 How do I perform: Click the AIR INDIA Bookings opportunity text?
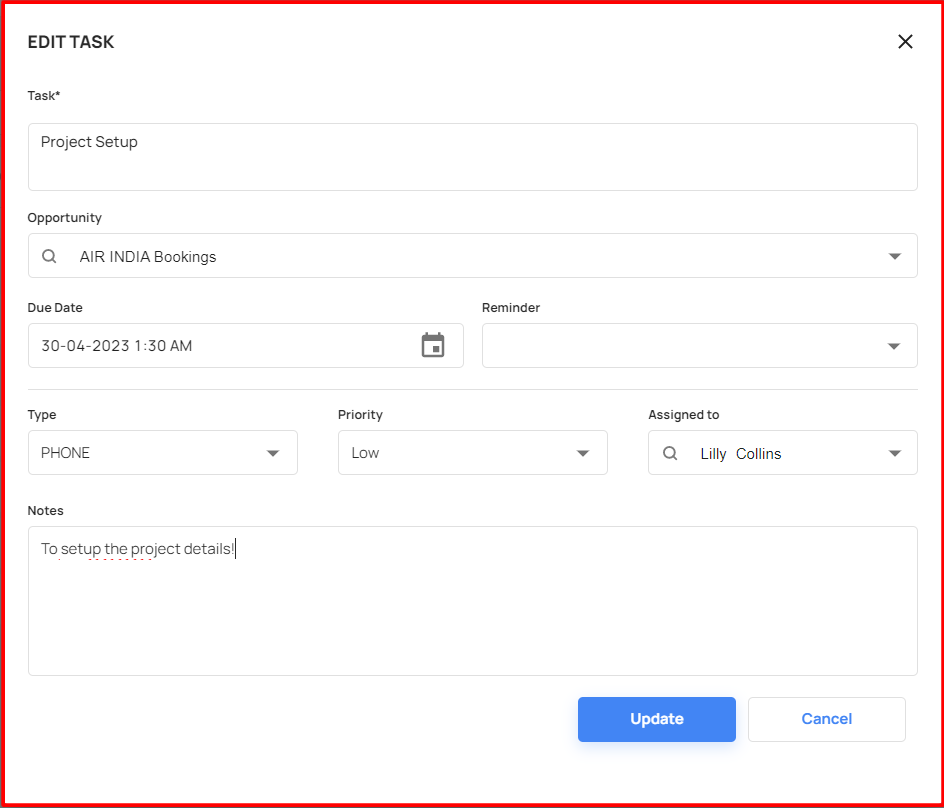tap(148, 256)
